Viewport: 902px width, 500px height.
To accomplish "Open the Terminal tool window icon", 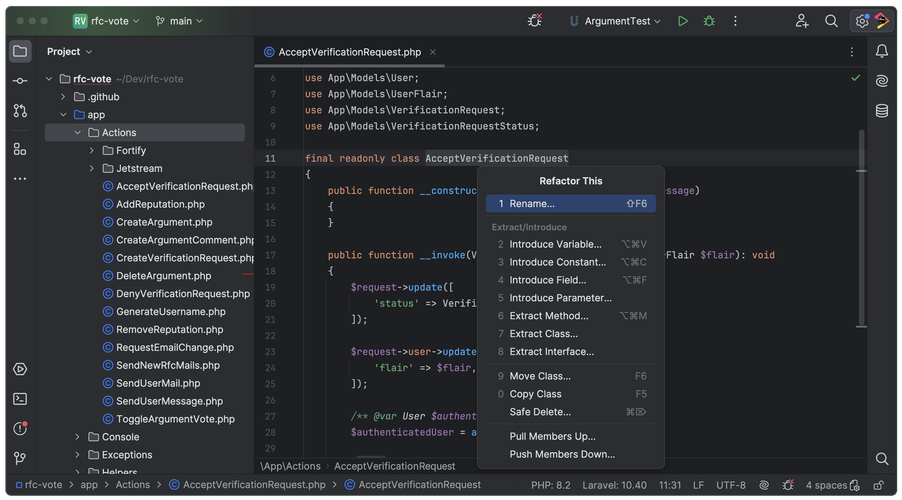I will click(20, 399).
